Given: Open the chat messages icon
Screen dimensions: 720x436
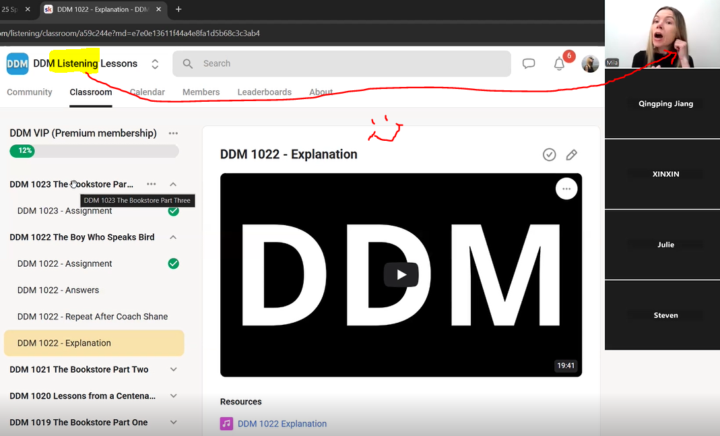Looking at the screenshot, I should pos(529,63).
